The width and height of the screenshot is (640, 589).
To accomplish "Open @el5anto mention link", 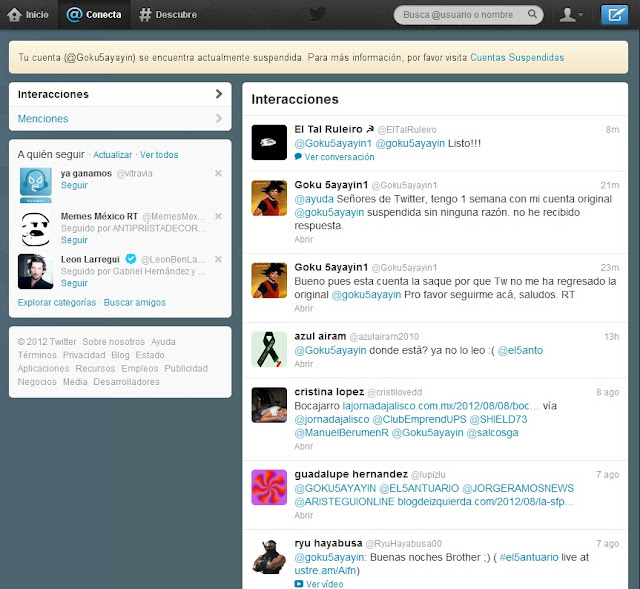I will tap(520, 351).
